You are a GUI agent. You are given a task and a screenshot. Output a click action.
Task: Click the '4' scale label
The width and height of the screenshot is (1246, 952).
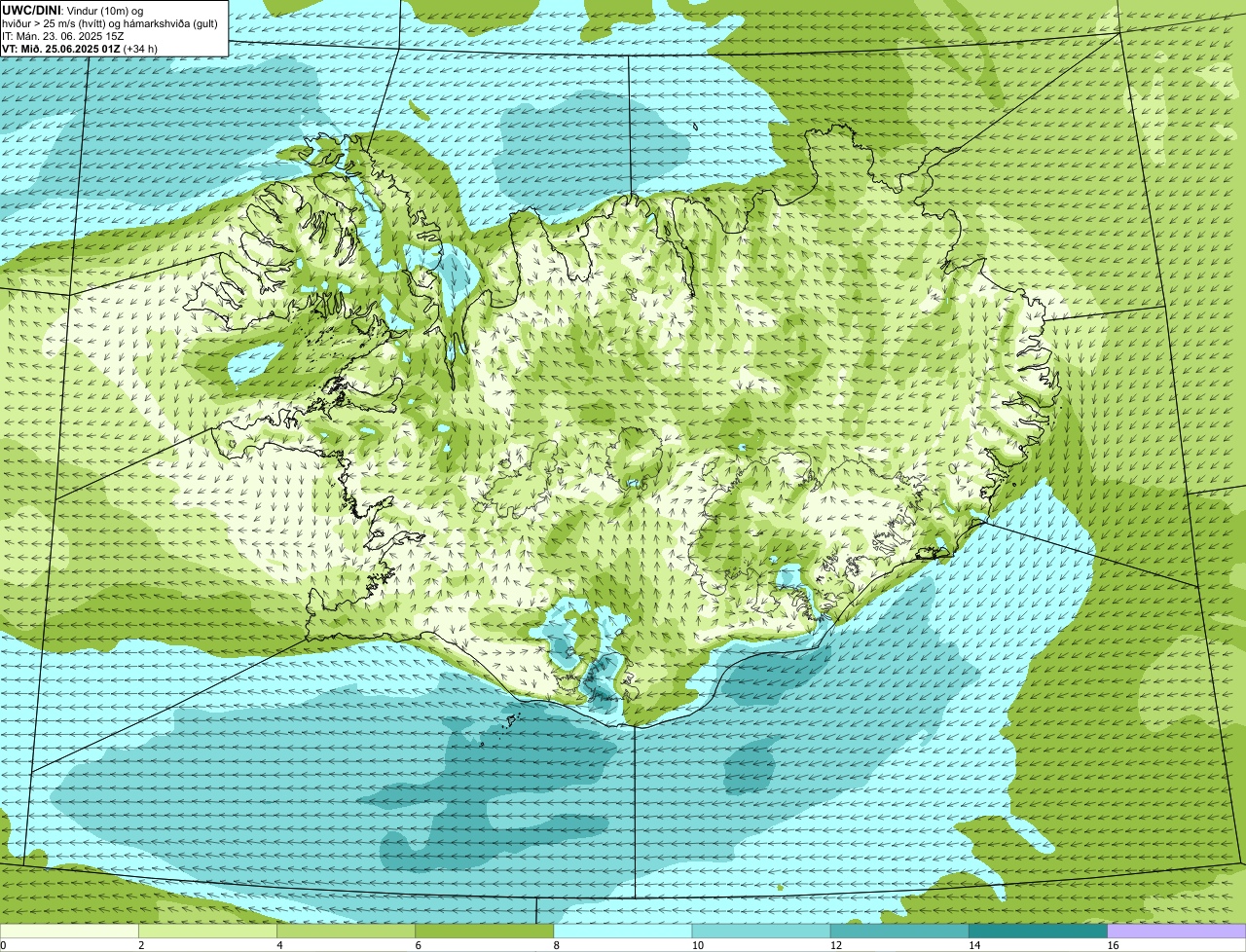tap(279, 945)
